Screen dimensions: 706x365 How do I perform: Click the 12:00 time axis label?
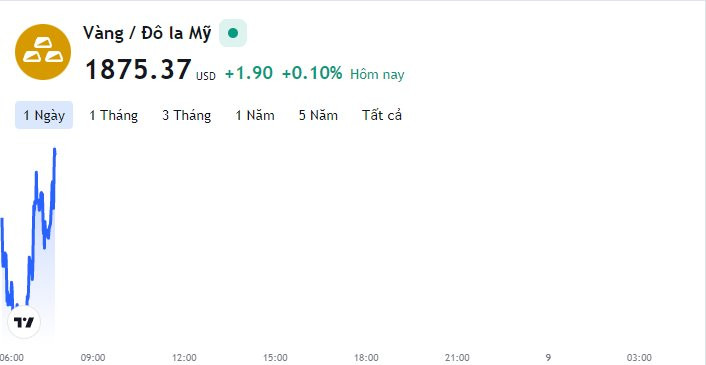point(184,358)
